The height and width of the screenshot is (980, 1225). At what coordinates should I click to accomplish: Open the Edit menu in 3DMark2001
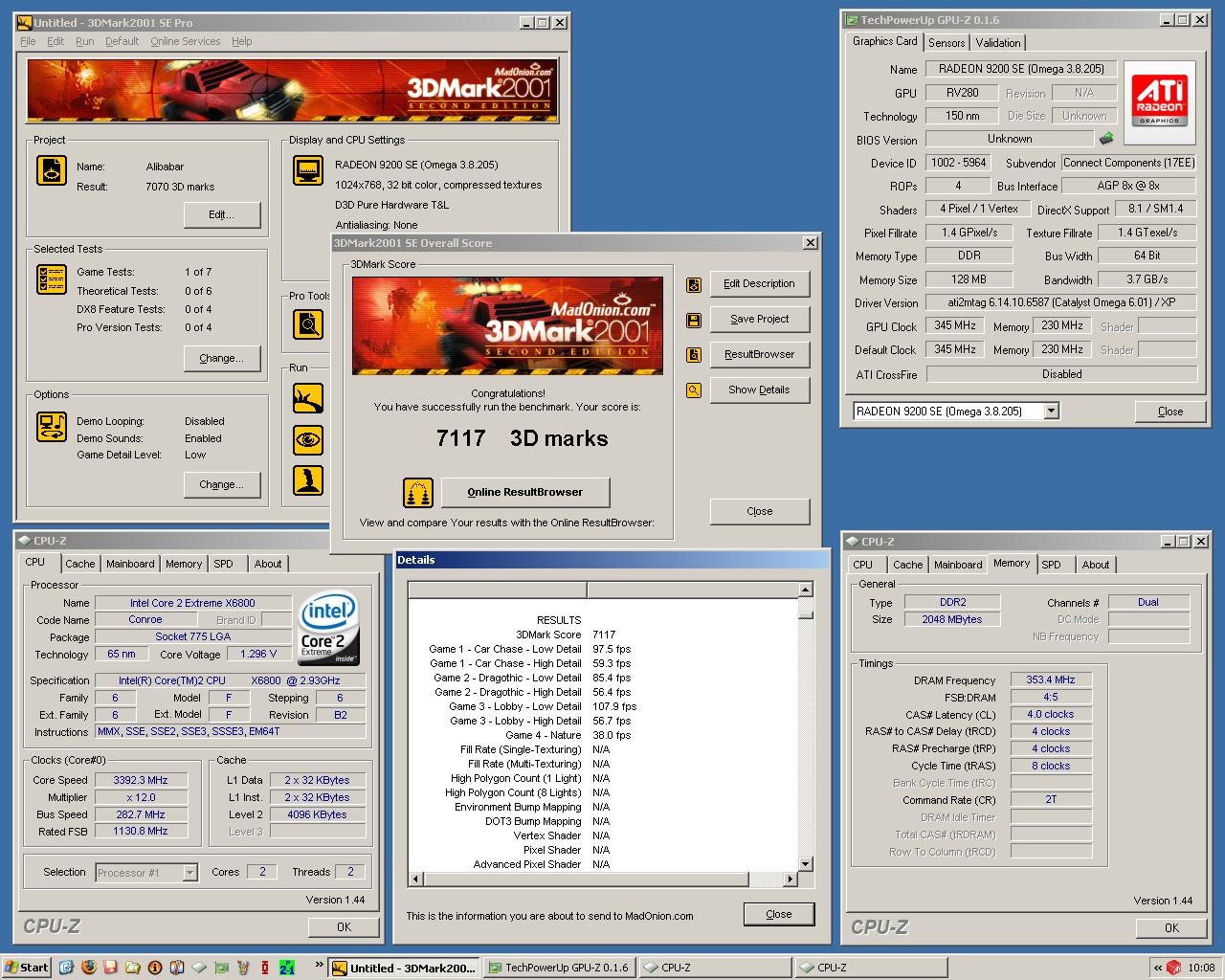[56, 41]
